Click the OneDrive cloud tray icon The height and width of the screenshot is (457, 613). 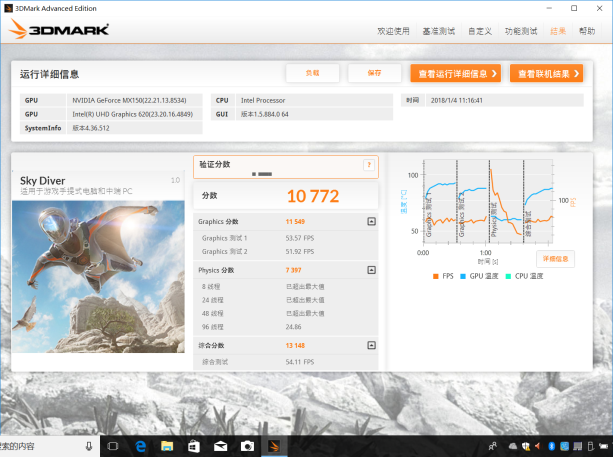(x=513, y=446)
